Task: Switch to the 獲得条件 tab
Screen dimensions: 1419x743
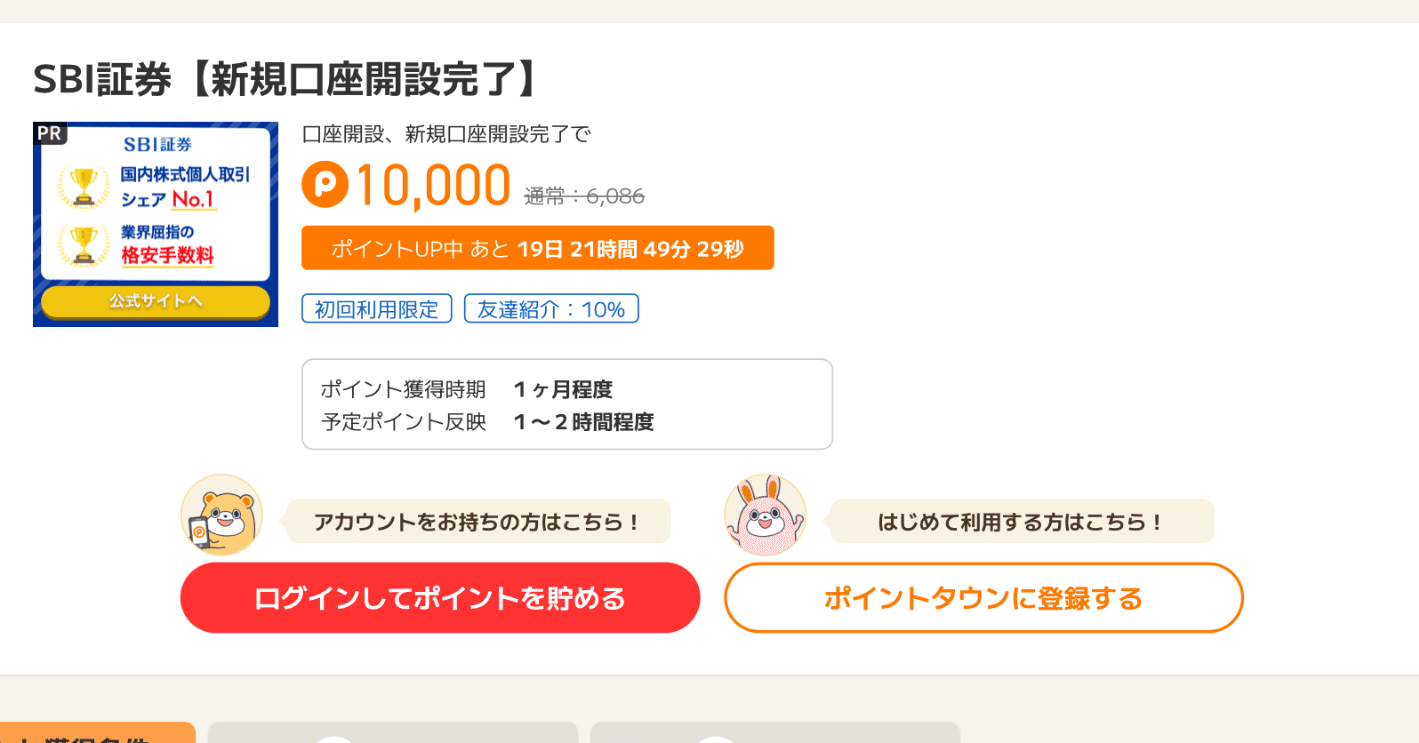Action: tap(98, 737)
